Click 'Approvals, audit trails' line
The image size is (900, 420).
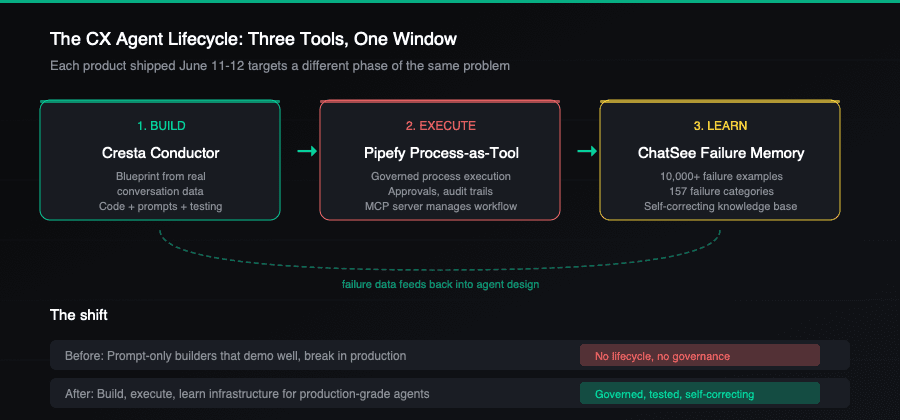tap(441, 192)
